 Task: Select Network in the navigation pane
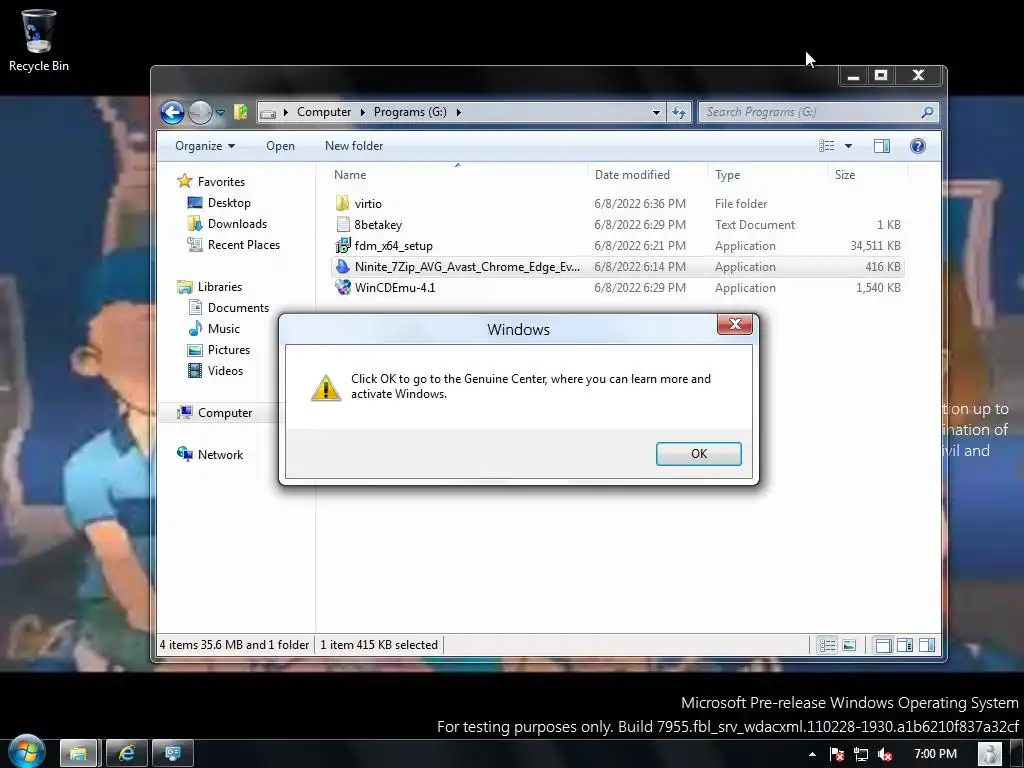(220, 455)
